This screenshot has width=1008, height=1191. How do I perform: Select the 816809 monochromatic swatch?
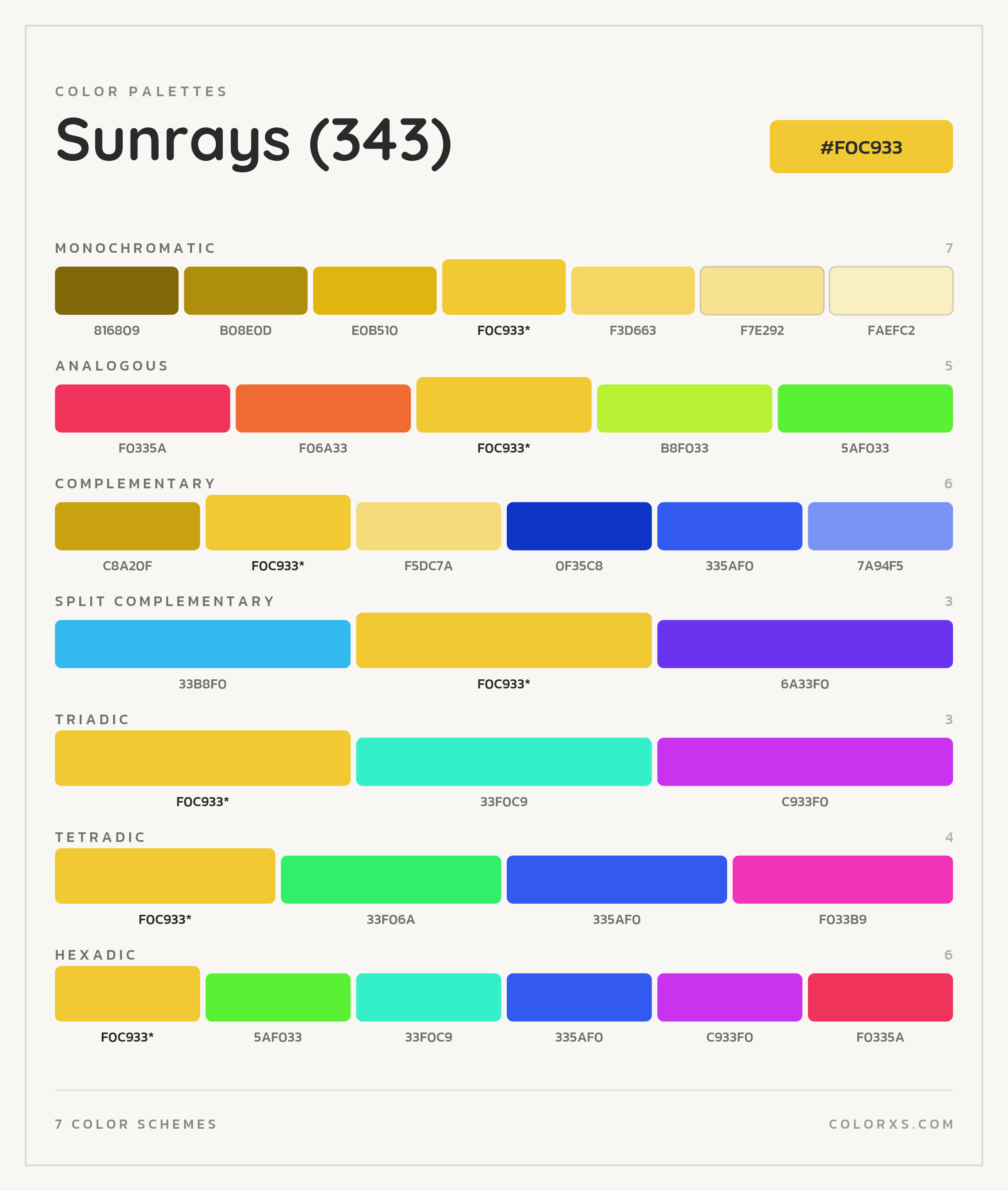click(x=116, y=290)
